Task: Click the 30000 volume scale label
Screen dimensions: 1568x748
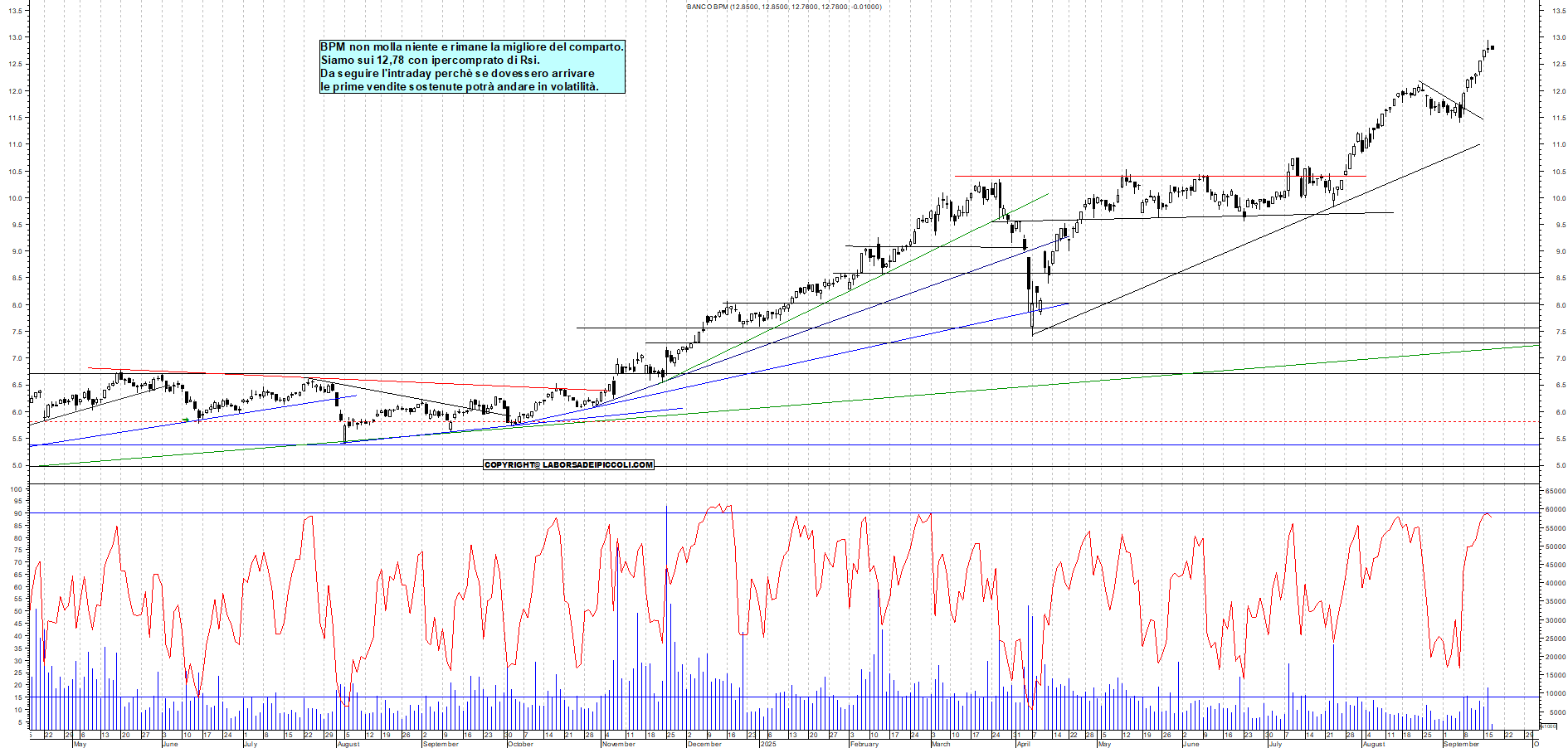Action: point(1556,620)
